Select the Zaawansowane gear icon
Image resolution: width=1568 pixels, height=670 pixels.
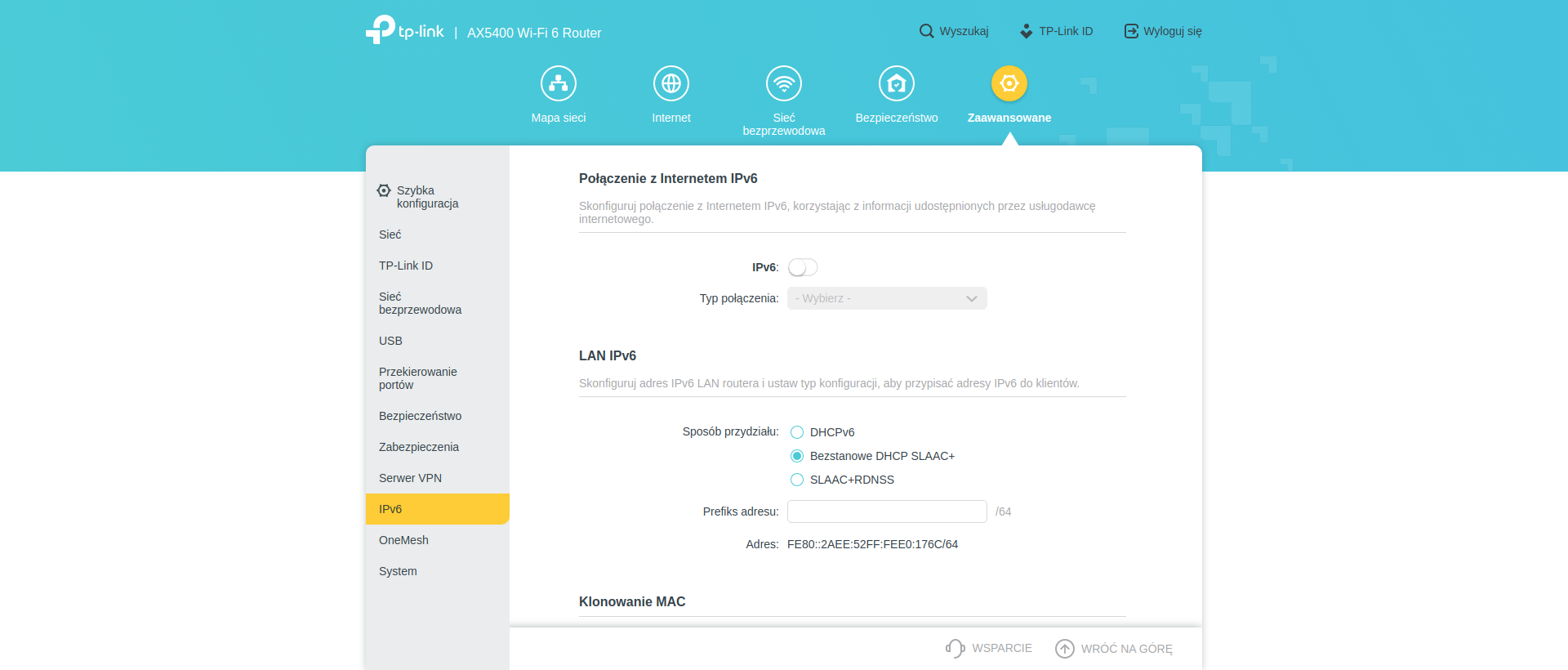(x=1009, y=83)
